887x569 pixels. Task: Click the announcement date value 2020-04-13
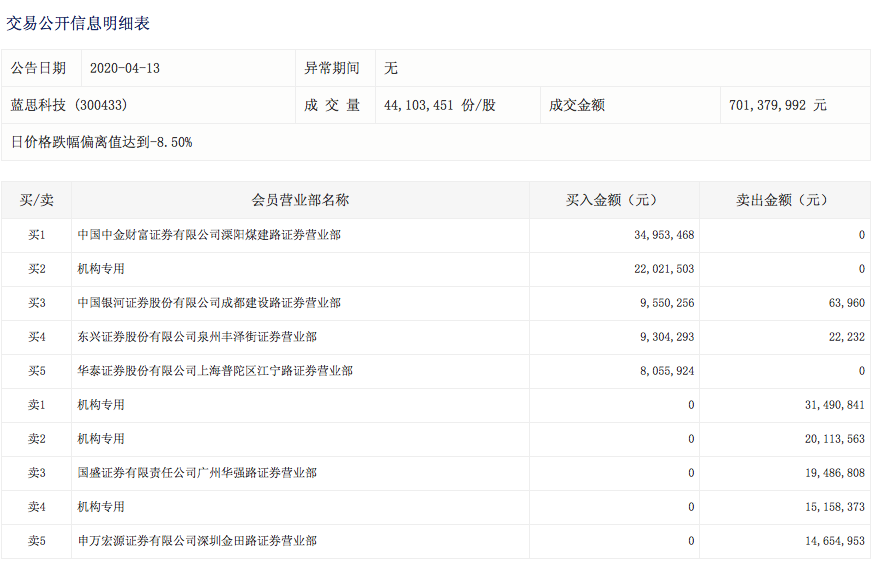125,68
